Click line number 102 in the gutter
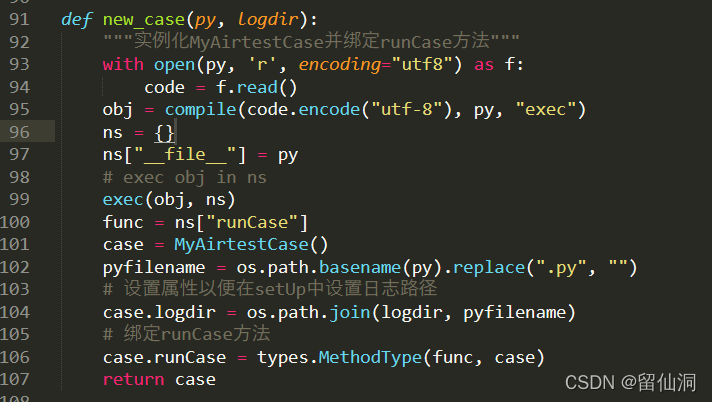The height and width of the screenshot is (402, 712). [15, 267]
